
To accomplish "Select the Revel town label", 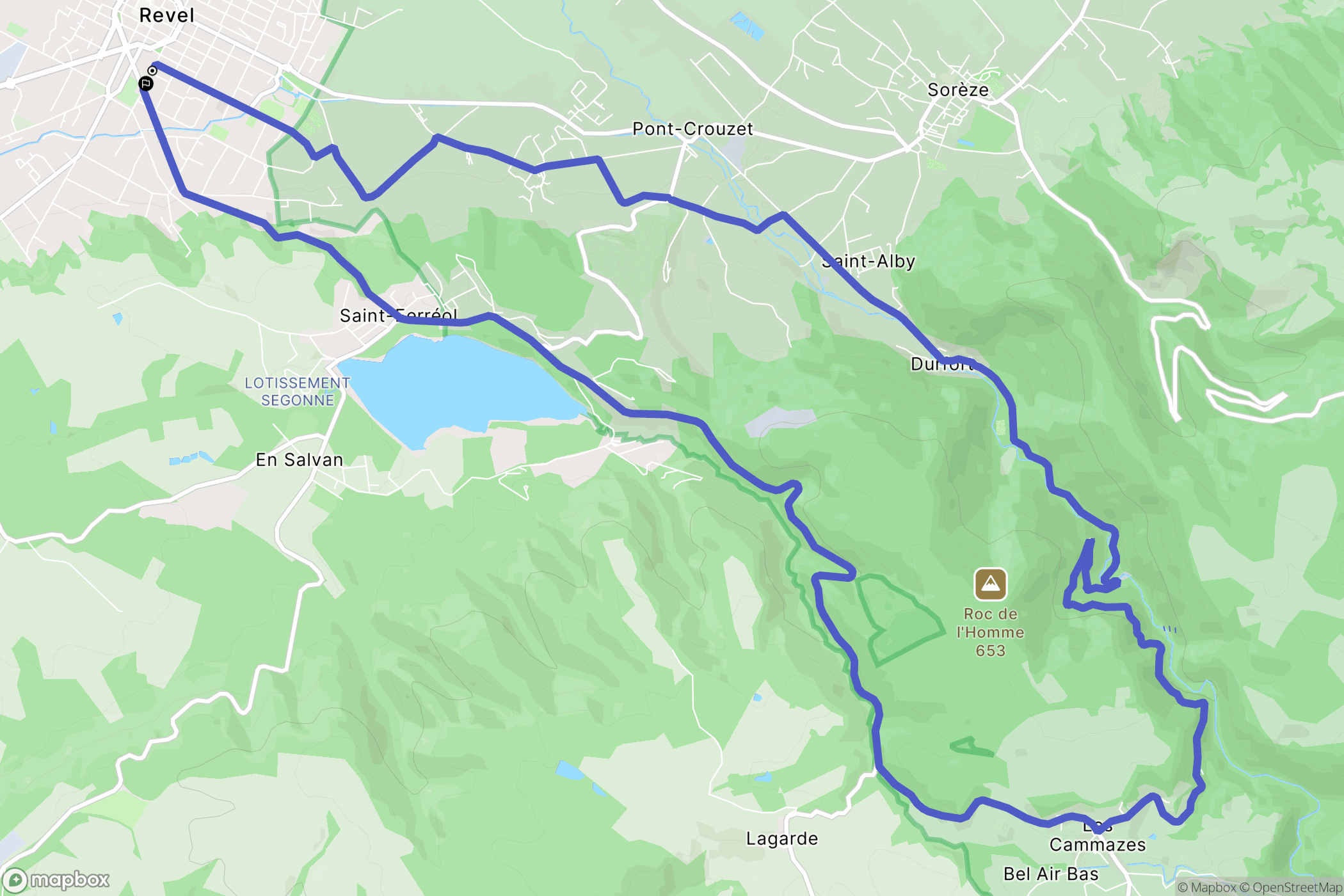I will pos(166,15).
